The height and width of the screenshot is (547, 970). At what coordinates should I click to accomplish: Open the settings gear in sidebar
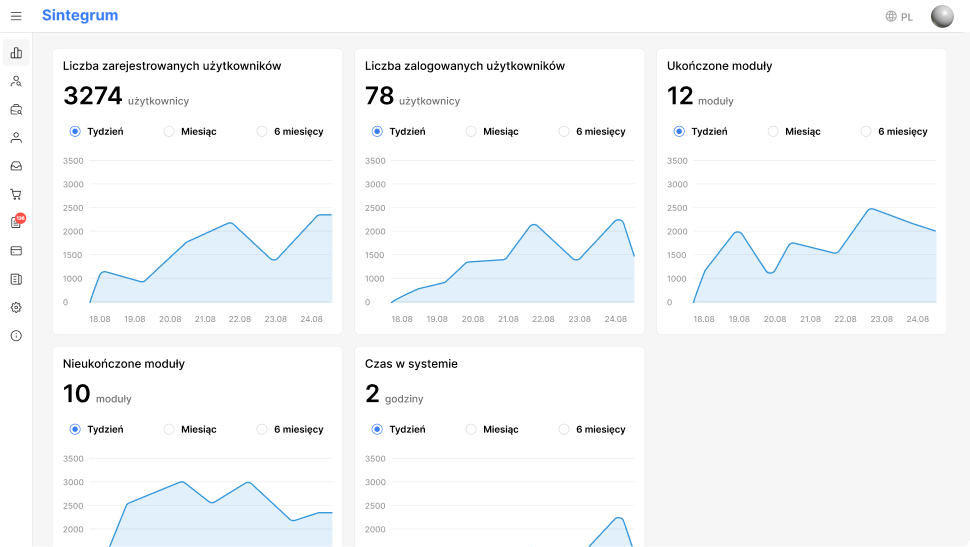[16, 307]
